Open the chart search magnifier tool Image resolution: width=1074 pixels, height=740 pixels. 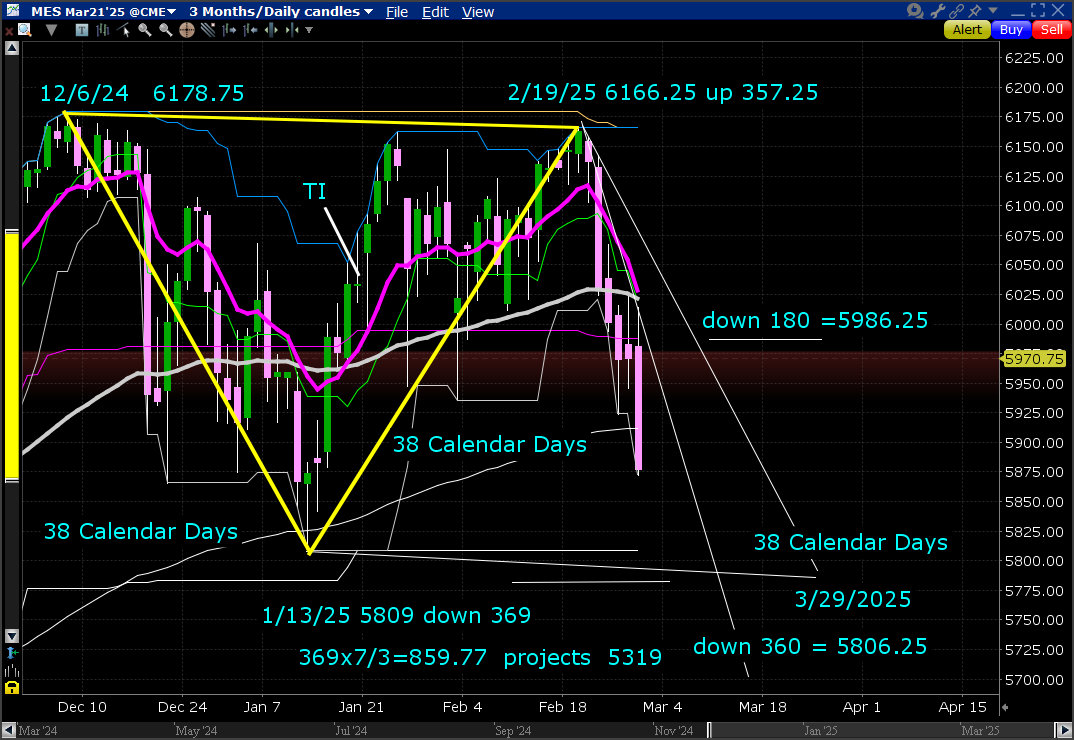25,30
